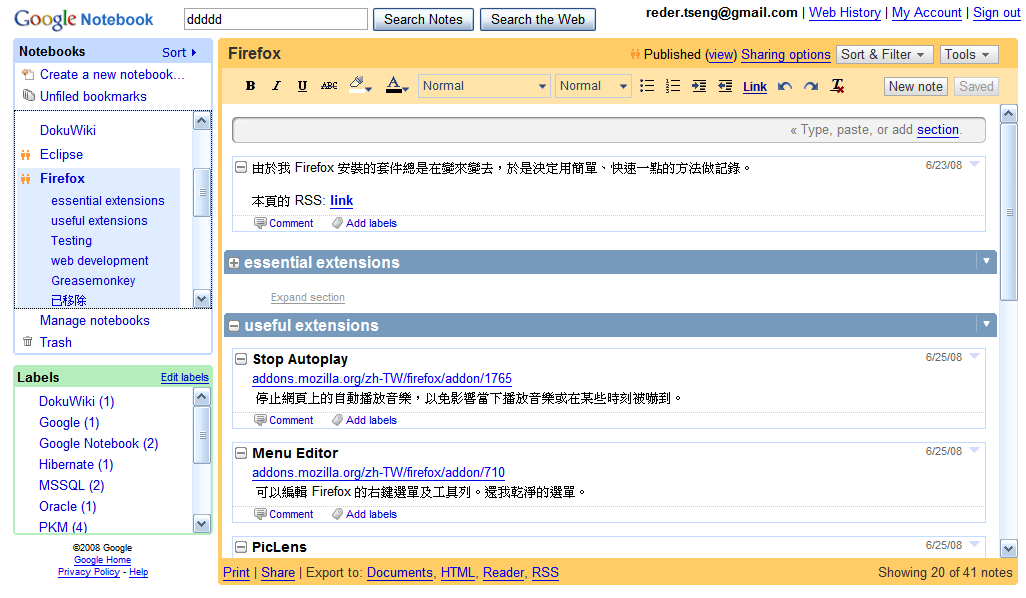
Task: Open Manage notebooks
Action: 94,321
